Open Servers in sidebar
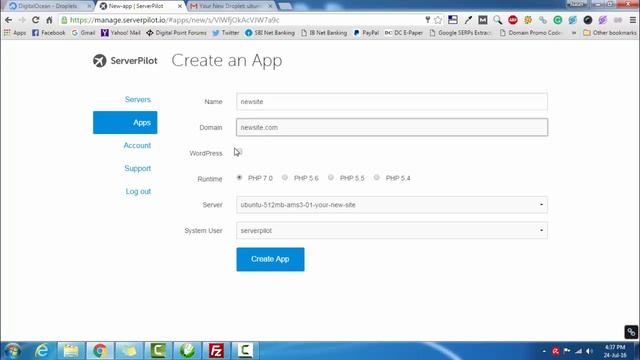The width and height of the screenshot is (640, 360). (138, 100)
